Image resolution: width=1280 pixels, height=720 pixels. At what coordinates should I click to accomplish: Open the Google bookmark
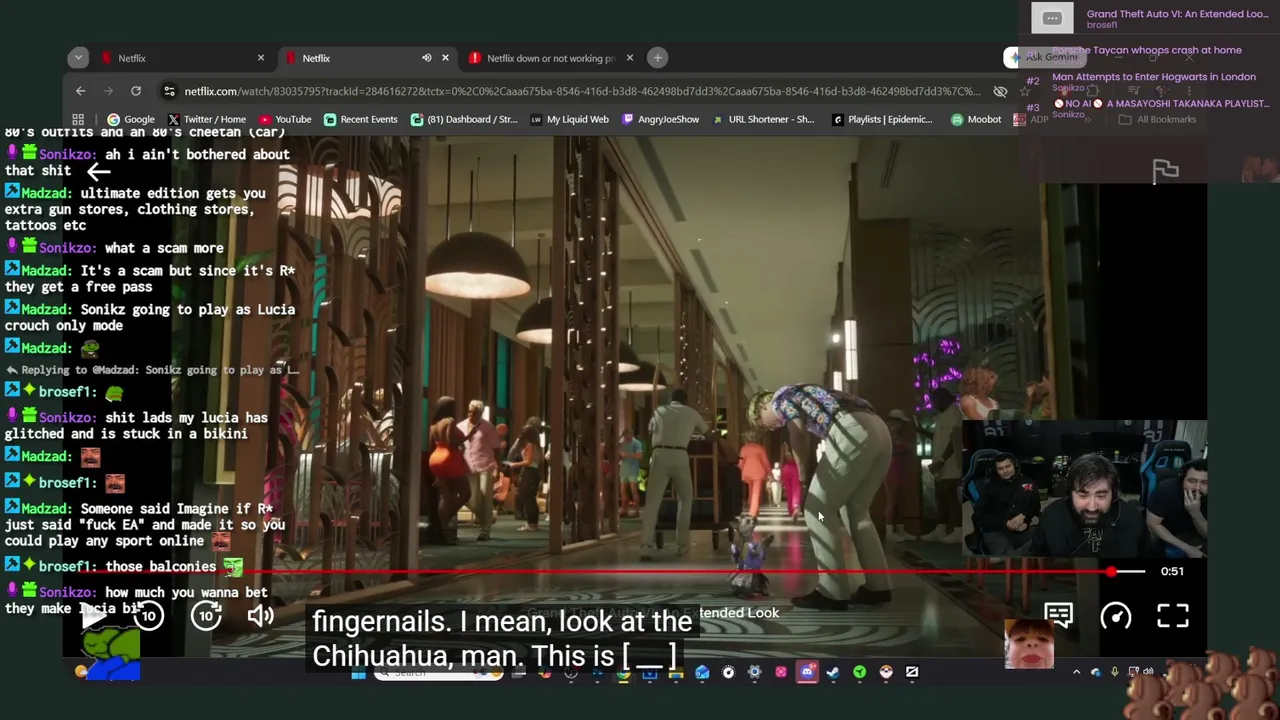point(130,119)
